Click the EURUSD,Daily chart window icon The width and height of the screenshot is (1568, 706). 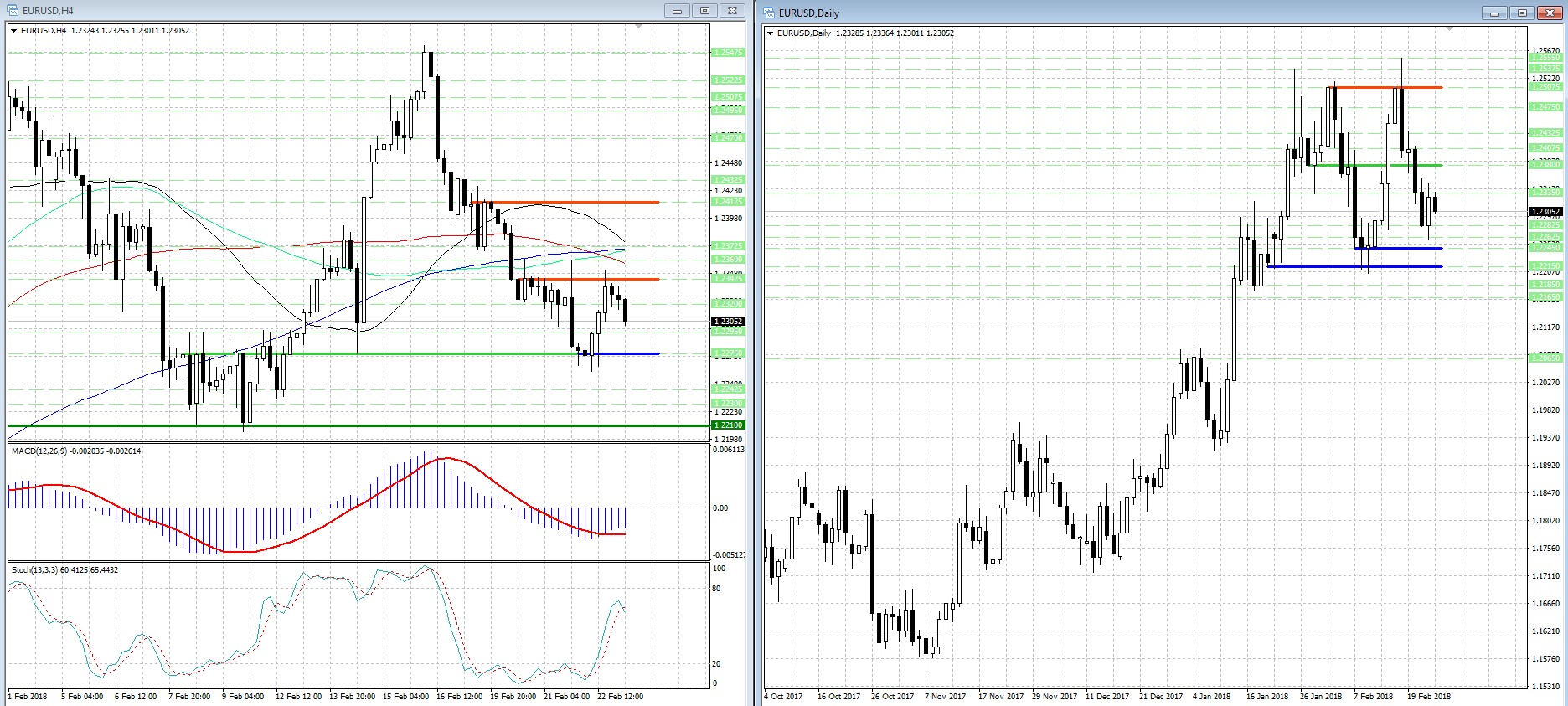tap(769, 13)
